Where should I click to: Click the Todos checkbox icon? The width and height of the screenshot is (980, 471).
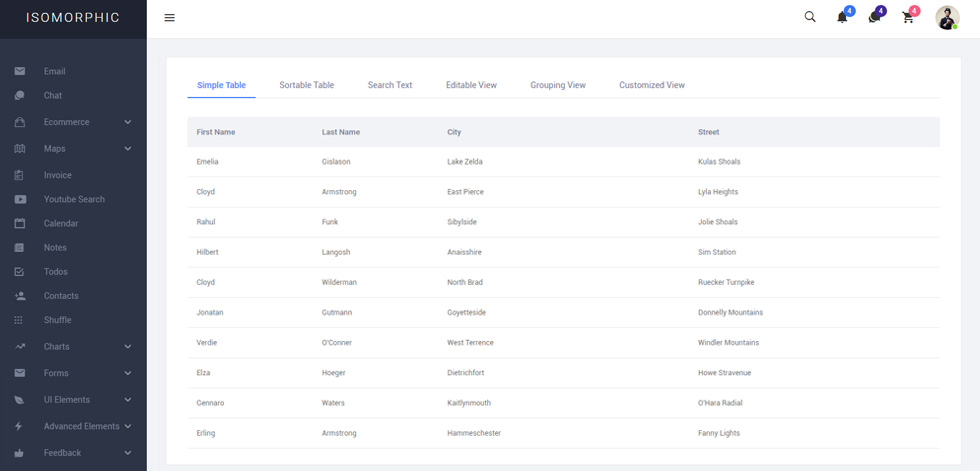pos(19,272)
